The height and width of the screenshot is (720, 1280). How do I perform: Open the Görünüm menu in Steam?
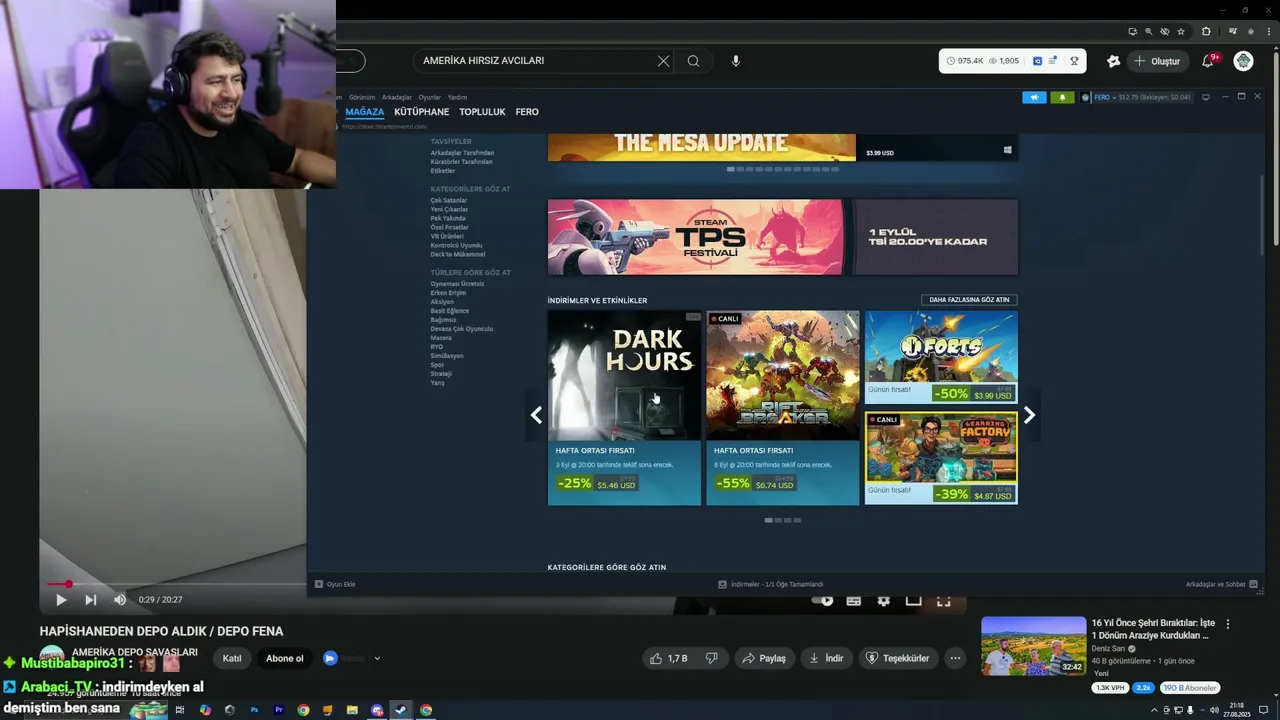tap(362, 97)
